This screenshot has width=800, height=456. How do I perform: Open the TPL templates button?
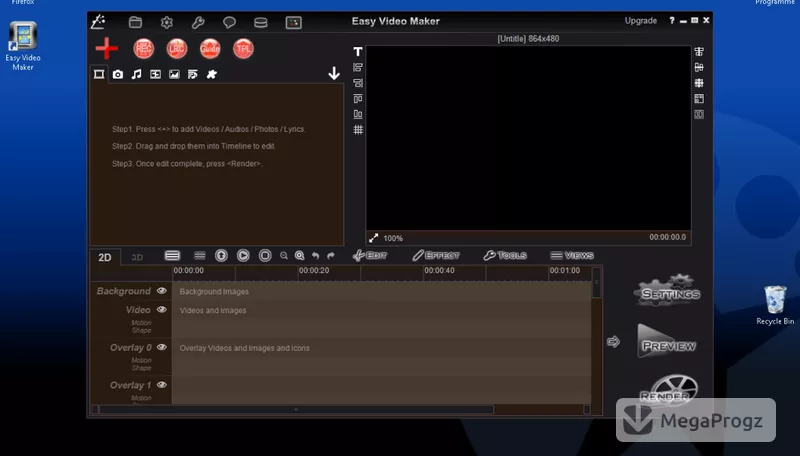(x=243, y=48)
